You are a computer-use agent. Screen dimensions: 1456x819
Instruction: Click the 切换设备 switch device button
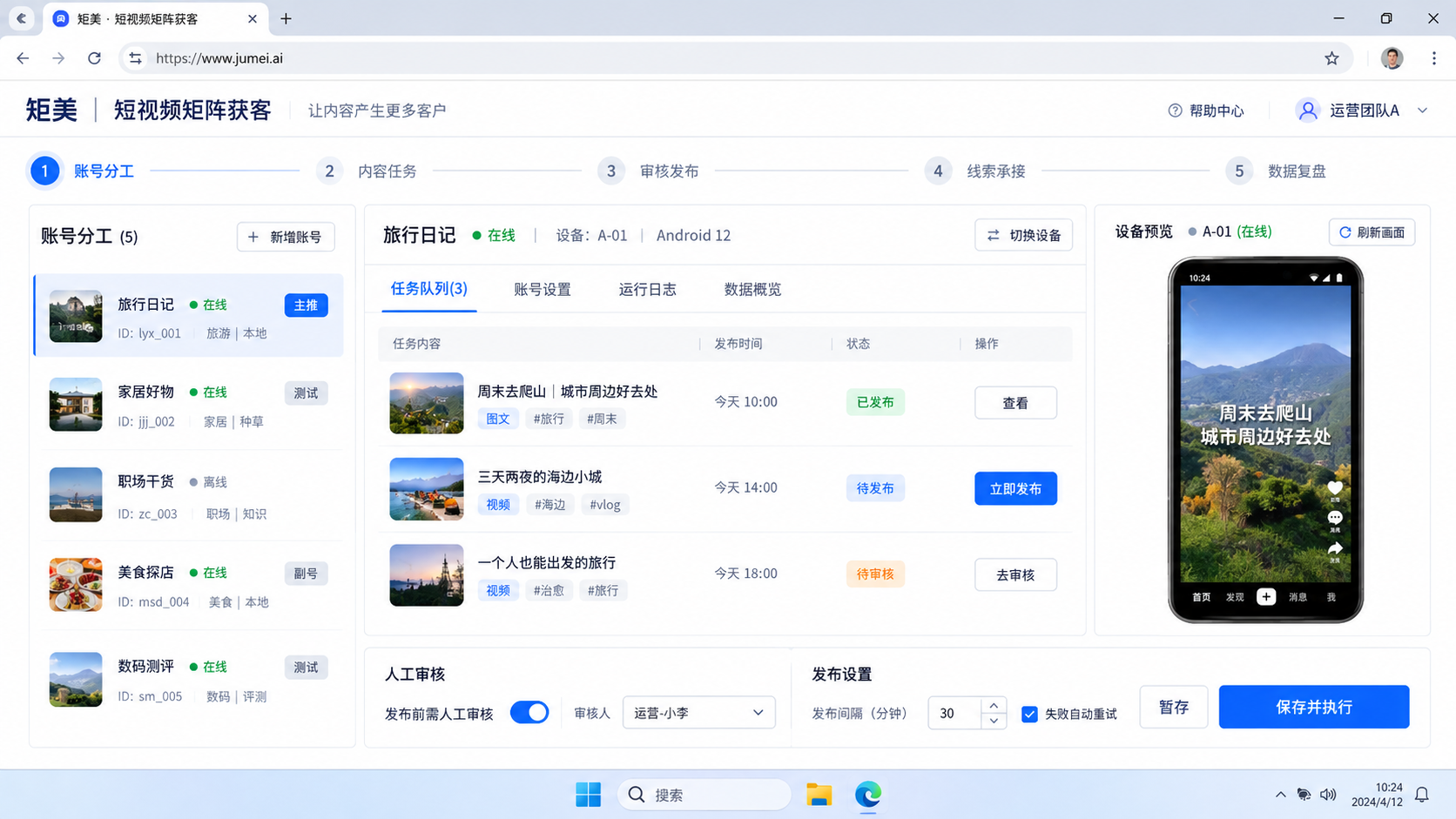coord(1023,235)
